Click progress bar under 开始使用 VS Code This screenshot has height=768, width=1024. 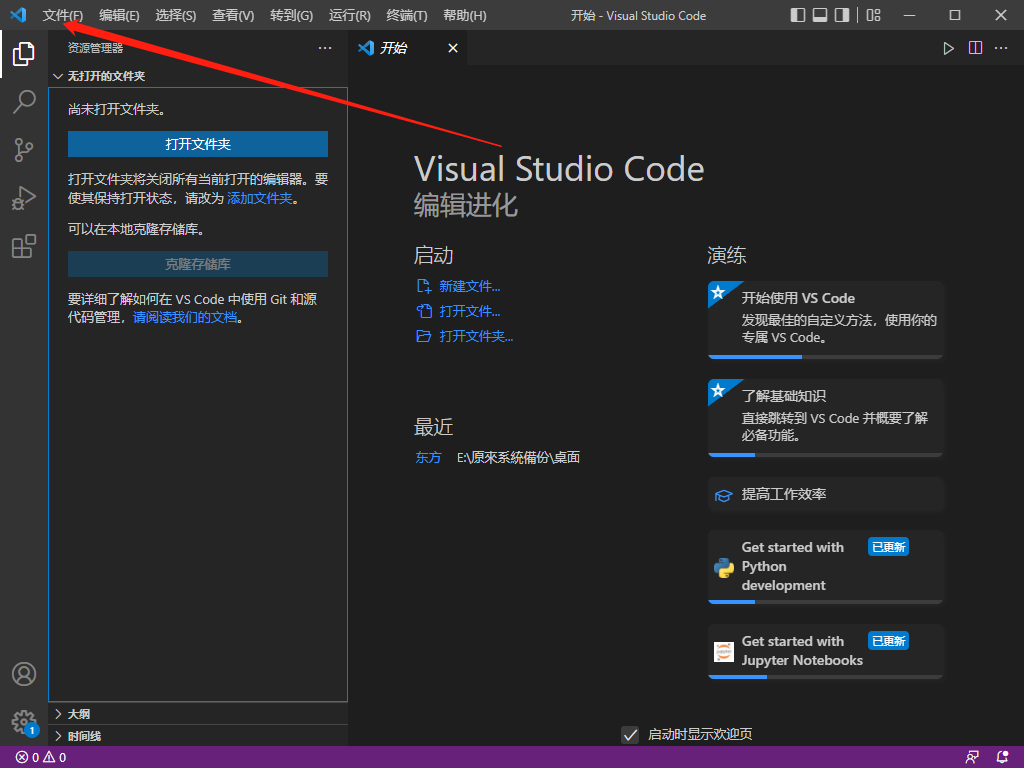coord(825,357)
